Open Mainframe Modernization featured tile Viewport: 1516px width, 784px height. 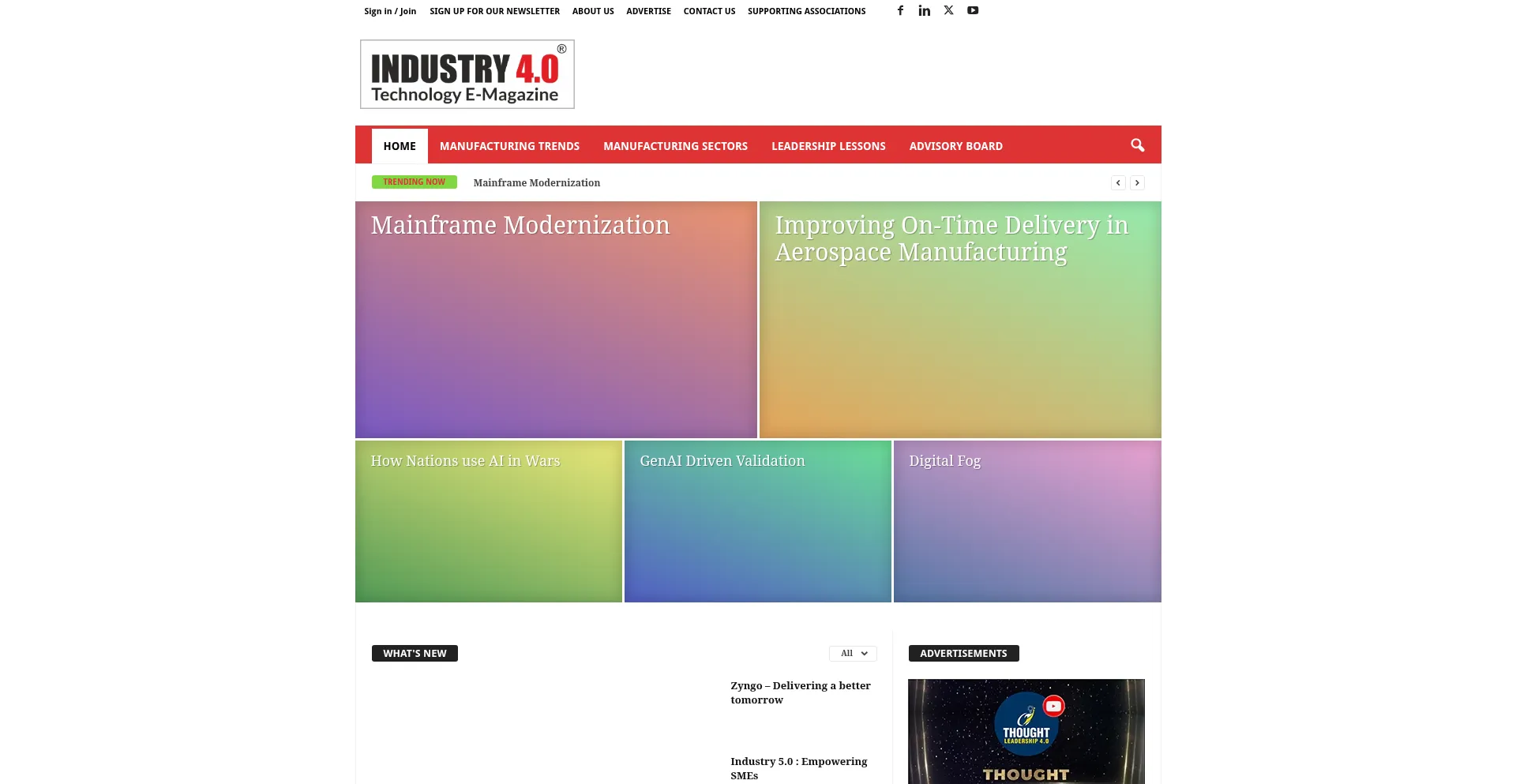click(556, 320)
